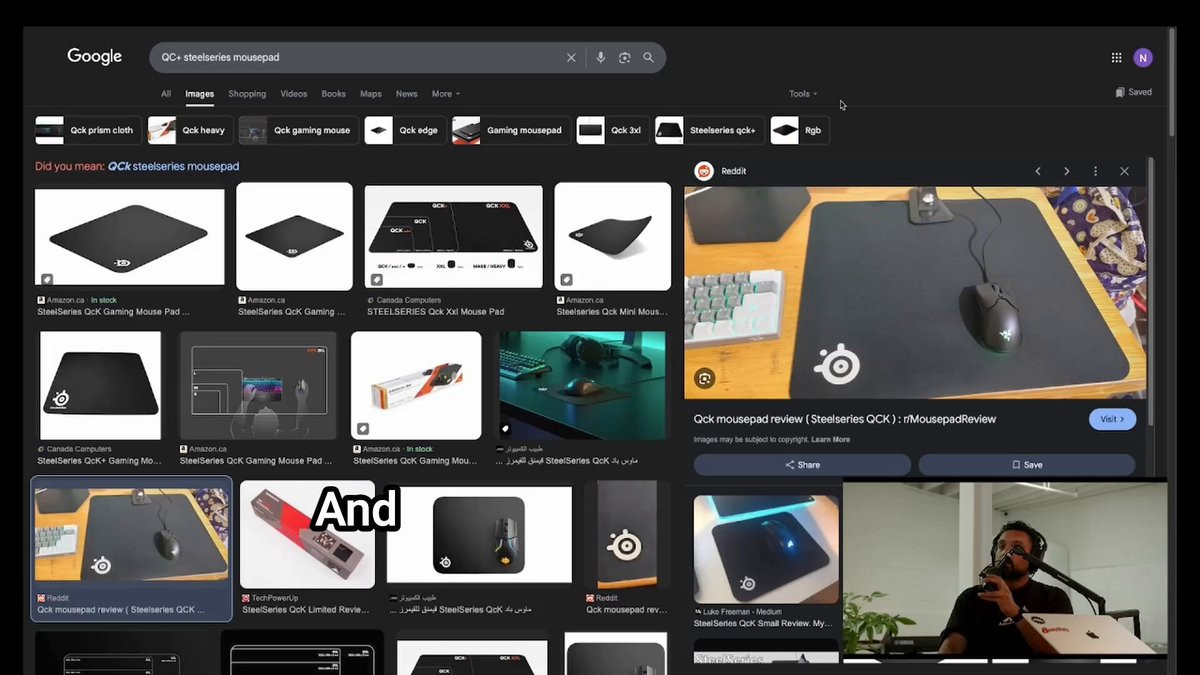The width and height of the screenshot is (1200, 675).
Task: Open the Maps tab
Action: pos(371,94)
